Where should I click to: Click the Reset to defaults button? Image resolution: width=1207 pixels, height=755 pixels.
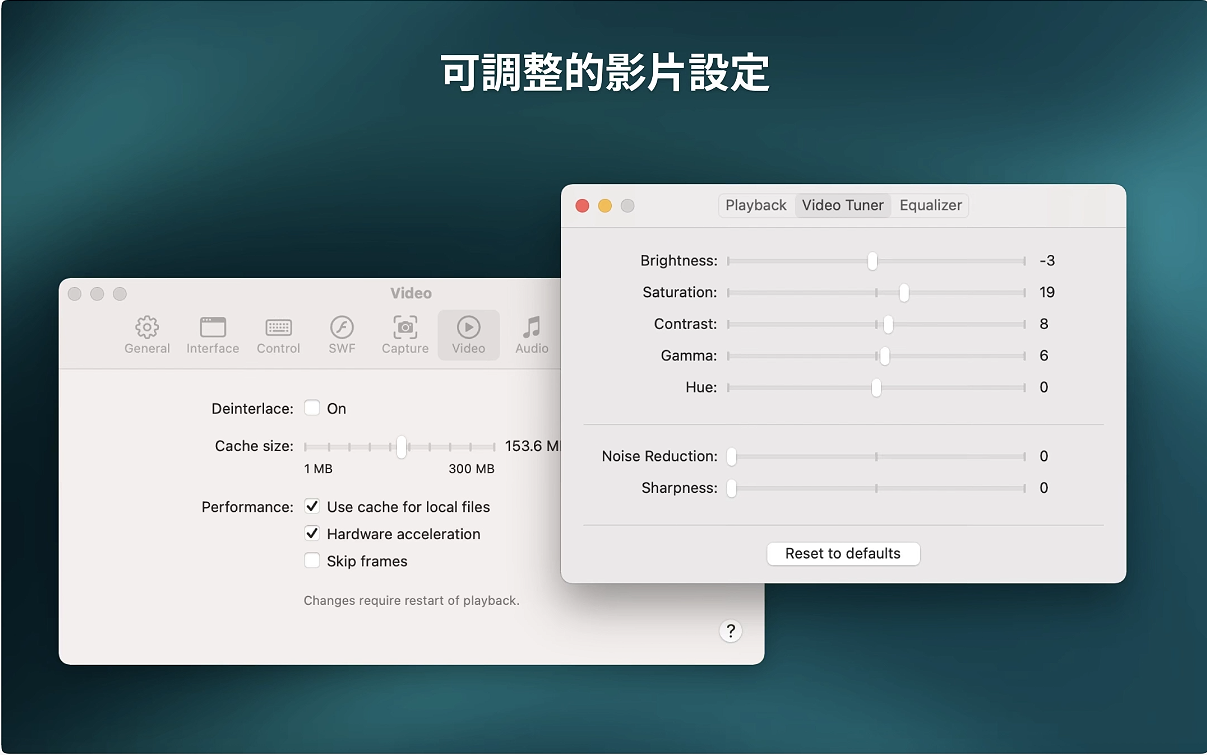843,554
